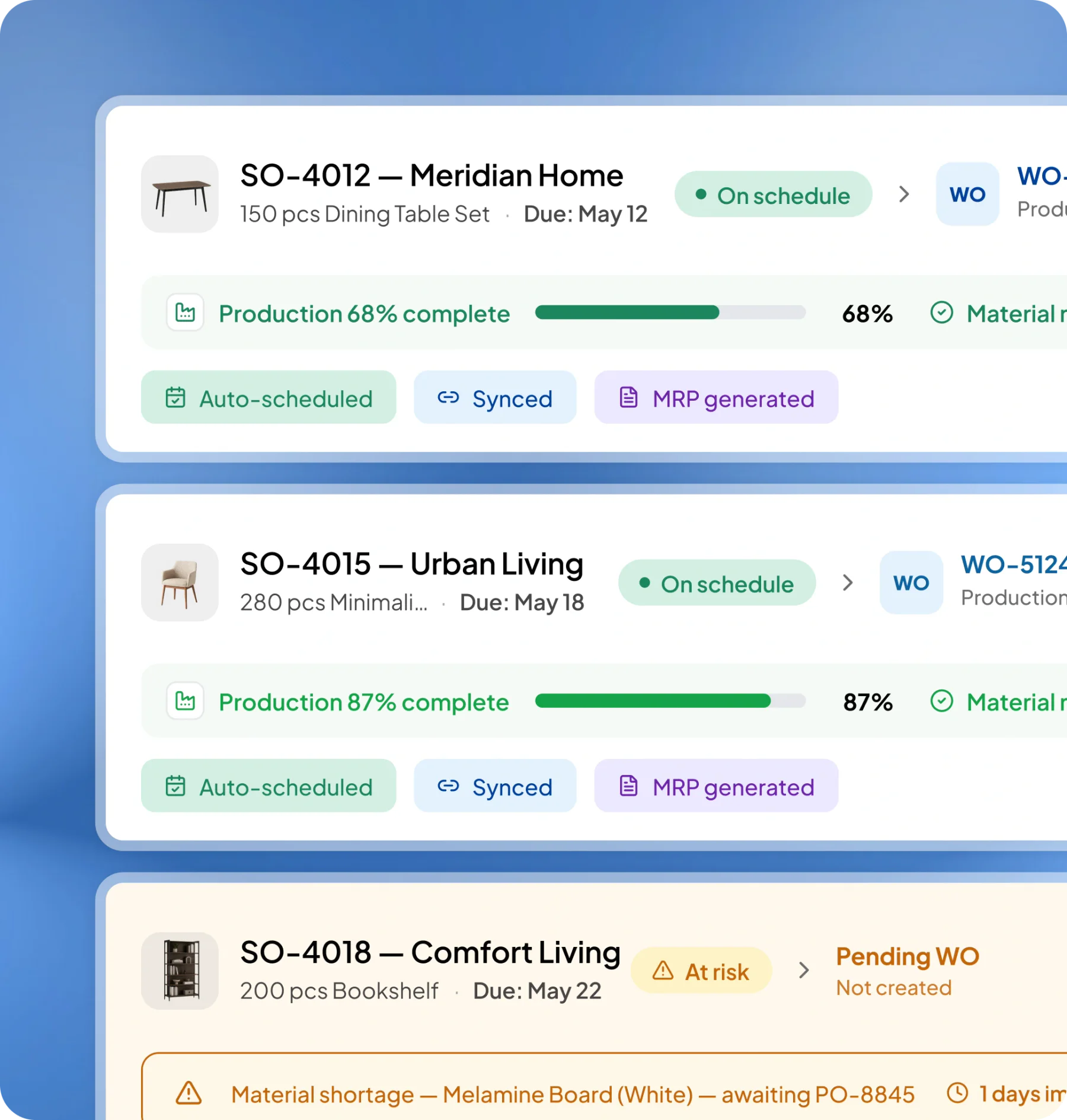Click check circle icon next to Material in SO-4015
The height and width of the screenshot is (1120, 1067).
point(941,701)
